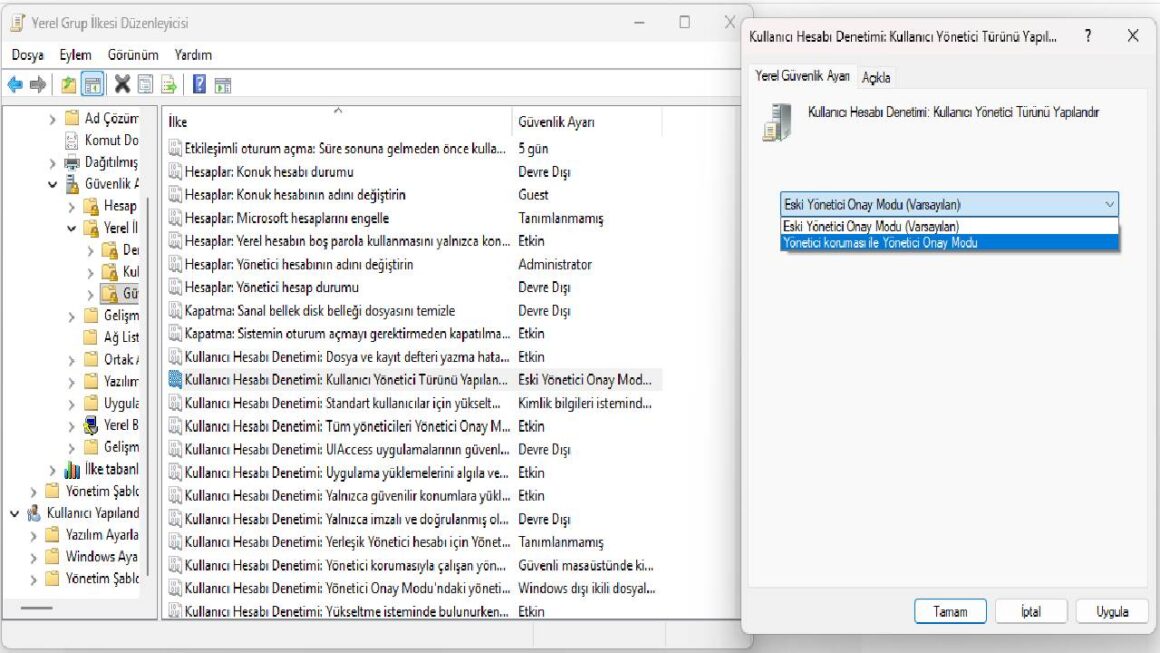The image size is (1160, 653).
Task: Open the Yardım menu
Action: click(x=193, y=55)
